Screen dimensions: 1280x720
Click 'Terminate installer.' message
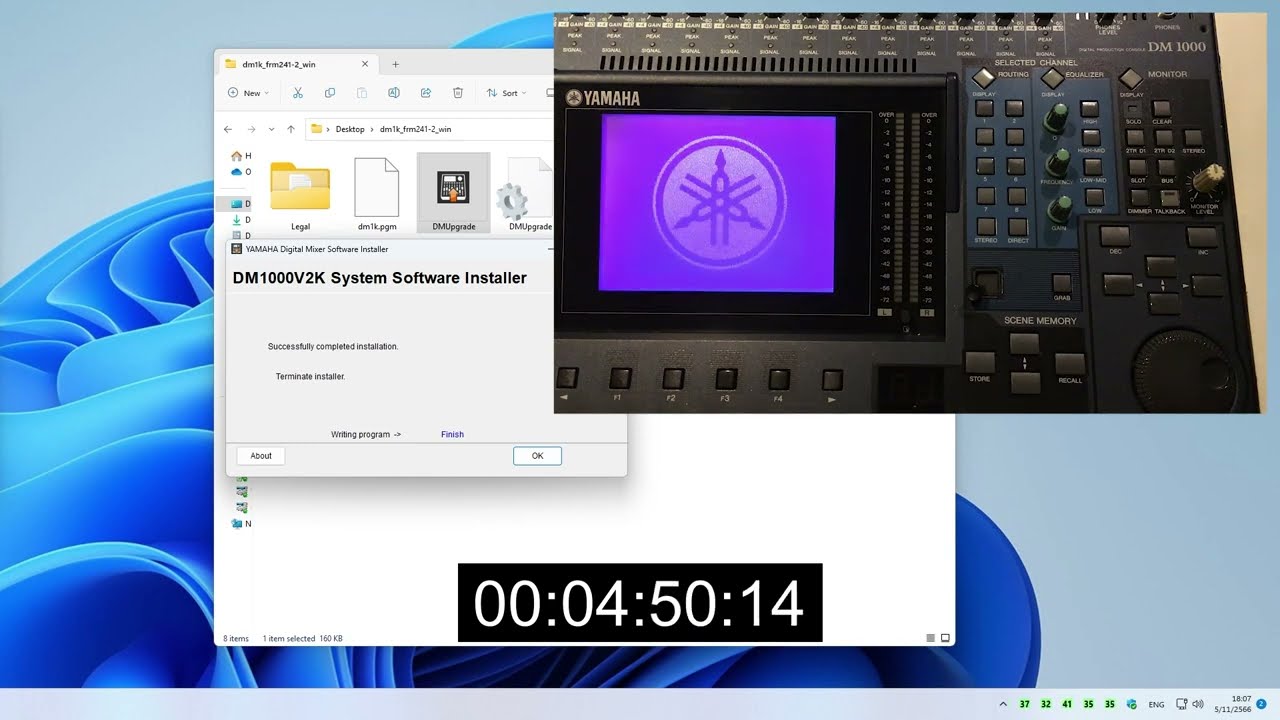[x=310, y=376]
